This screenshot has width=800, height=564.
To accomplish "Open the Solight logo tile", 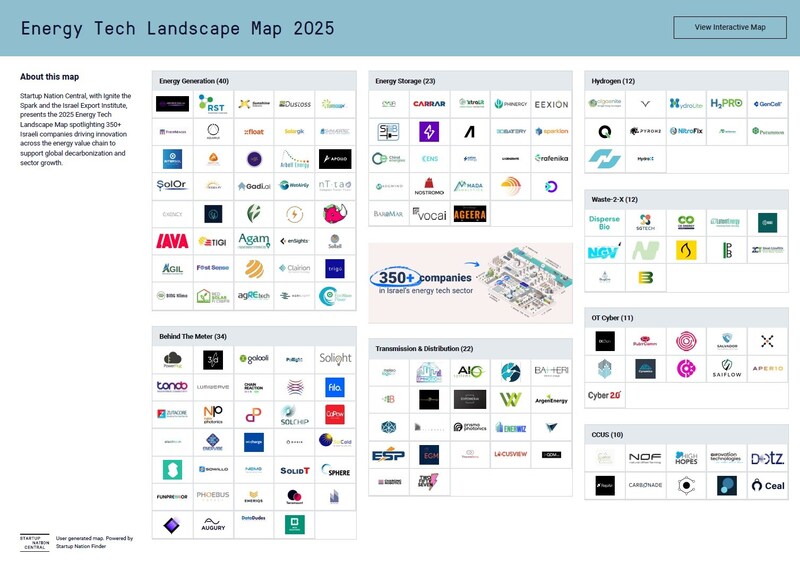I will 335,359.
